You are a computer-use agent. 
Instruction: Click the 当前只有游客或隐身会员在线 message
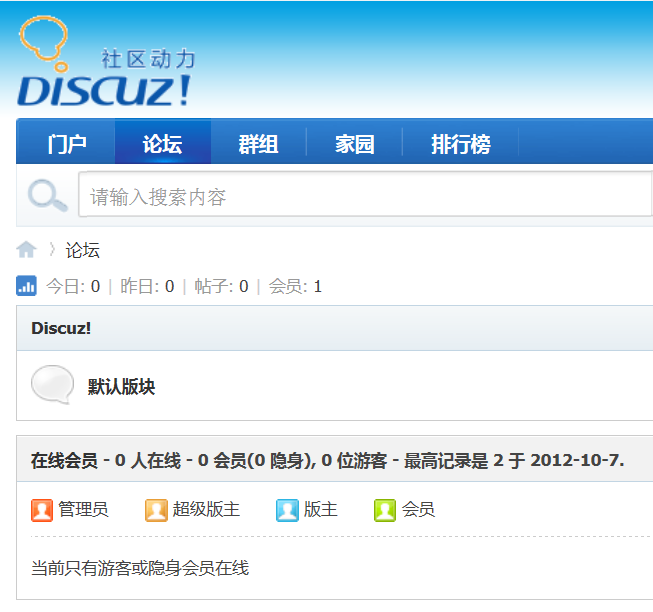click(140, 568)
